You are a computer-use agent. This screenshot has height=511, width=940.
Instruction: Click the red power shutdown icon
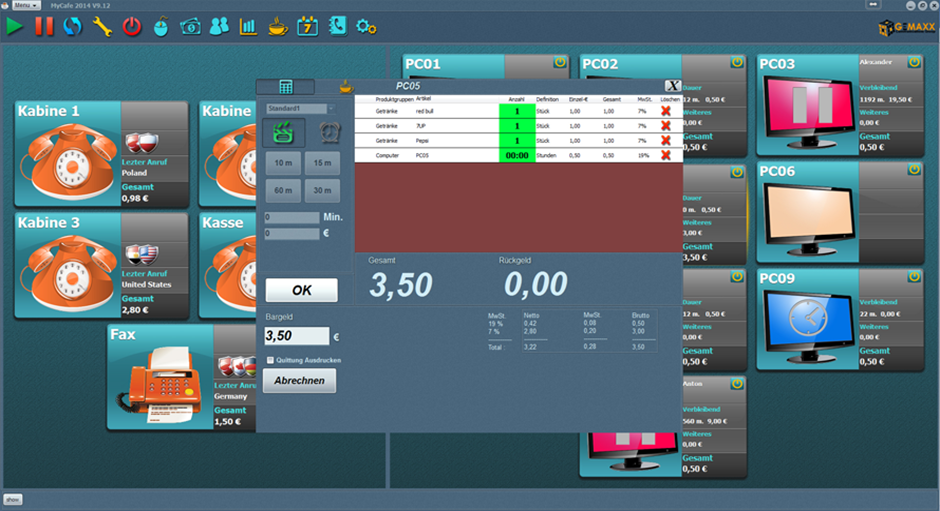click(x=132, y=27)
